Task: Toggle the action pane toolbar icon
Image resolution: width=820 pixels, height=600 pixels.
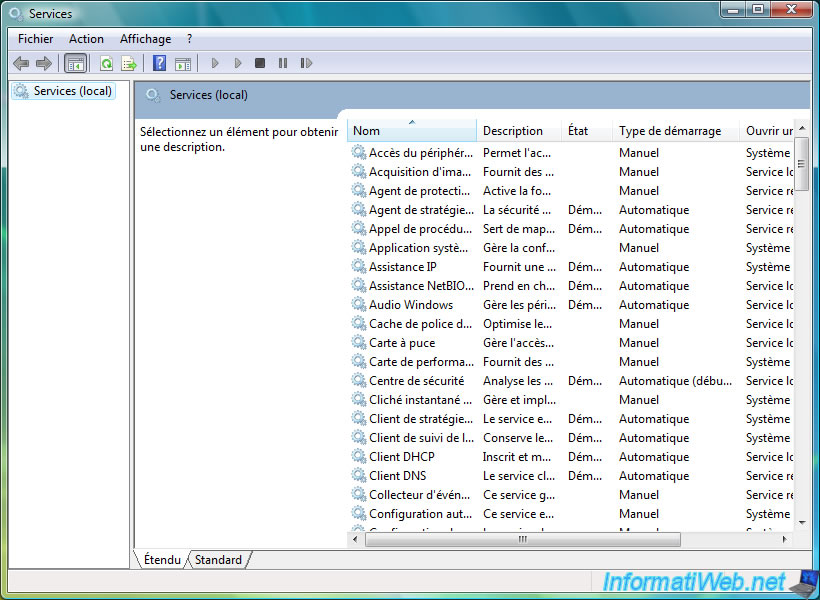Action: coord(182,63)
